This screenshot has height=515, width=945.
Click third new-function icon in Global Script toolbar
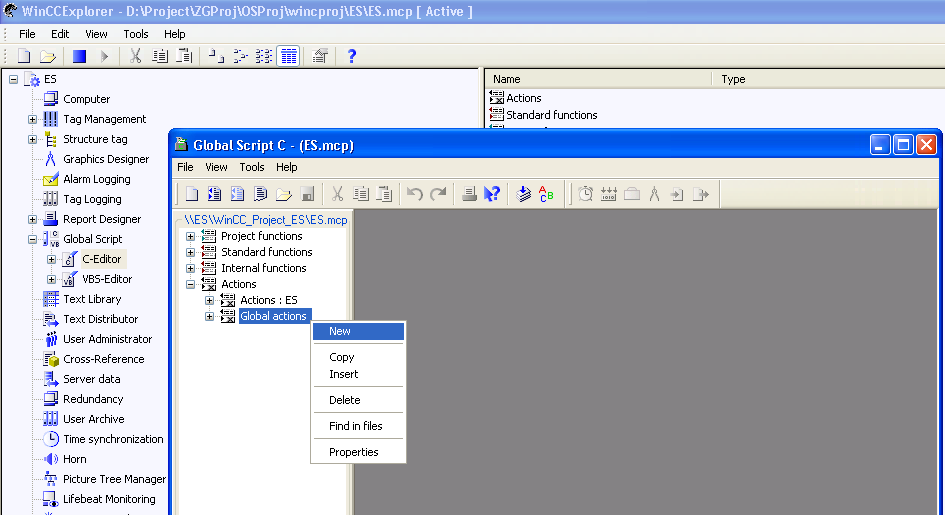coord(237,194)
